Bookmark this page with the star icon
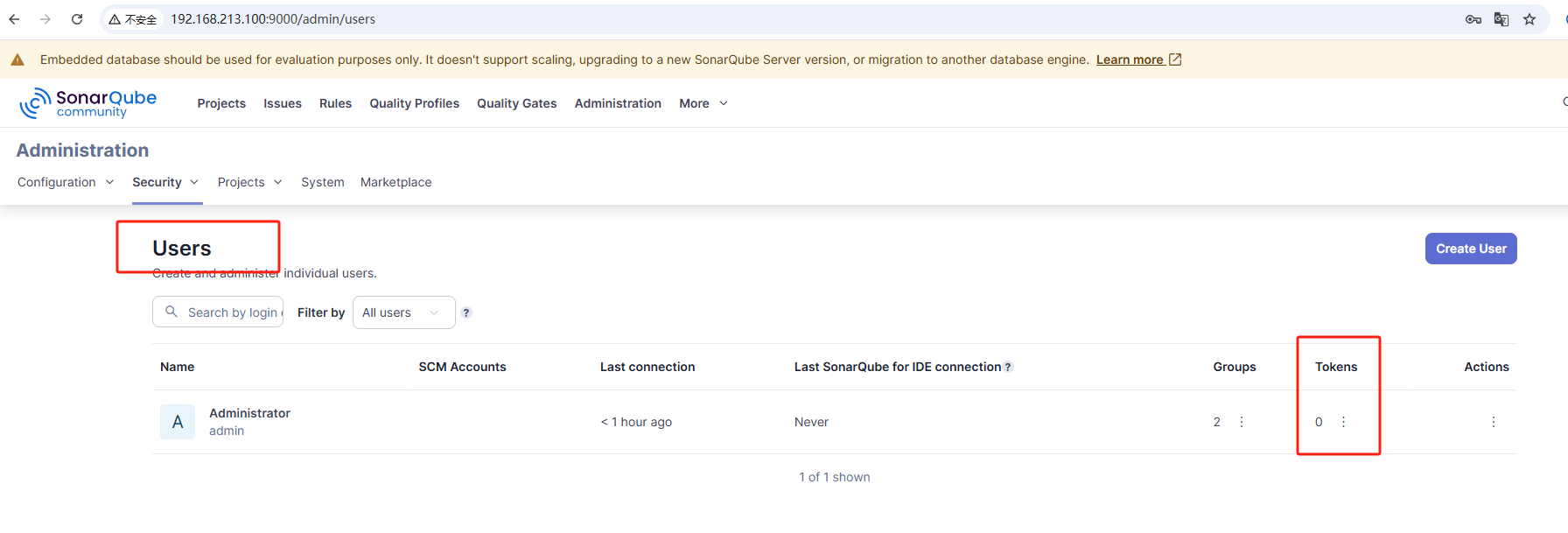 tap(1529, 19)
